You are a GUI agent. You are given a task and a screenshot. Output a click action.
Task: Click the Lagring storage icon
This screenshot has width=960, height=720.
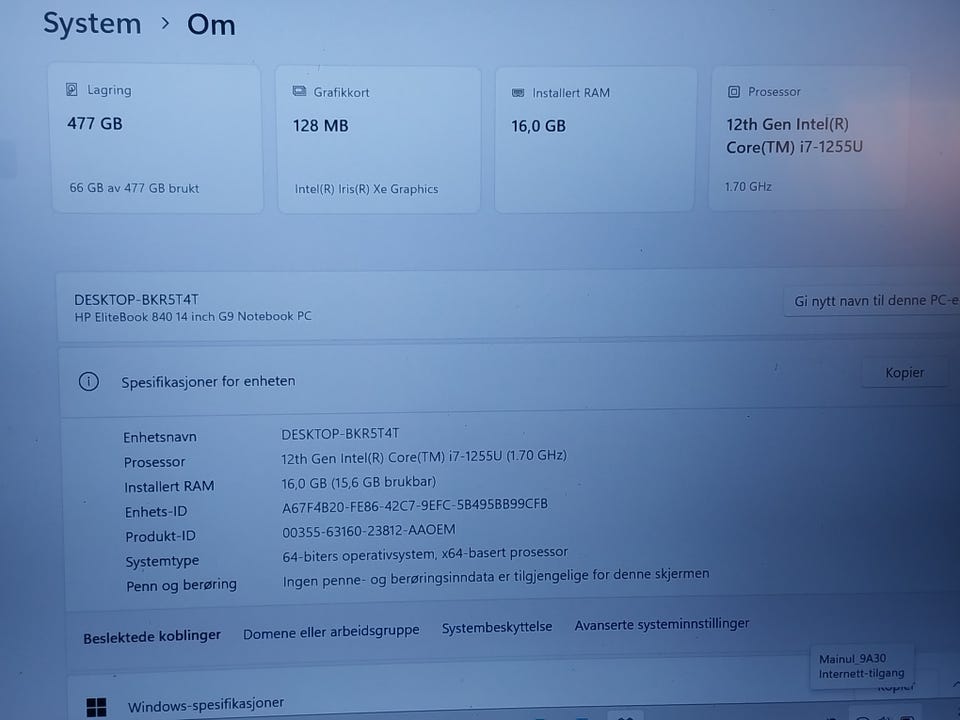click(x=72, y=90)
